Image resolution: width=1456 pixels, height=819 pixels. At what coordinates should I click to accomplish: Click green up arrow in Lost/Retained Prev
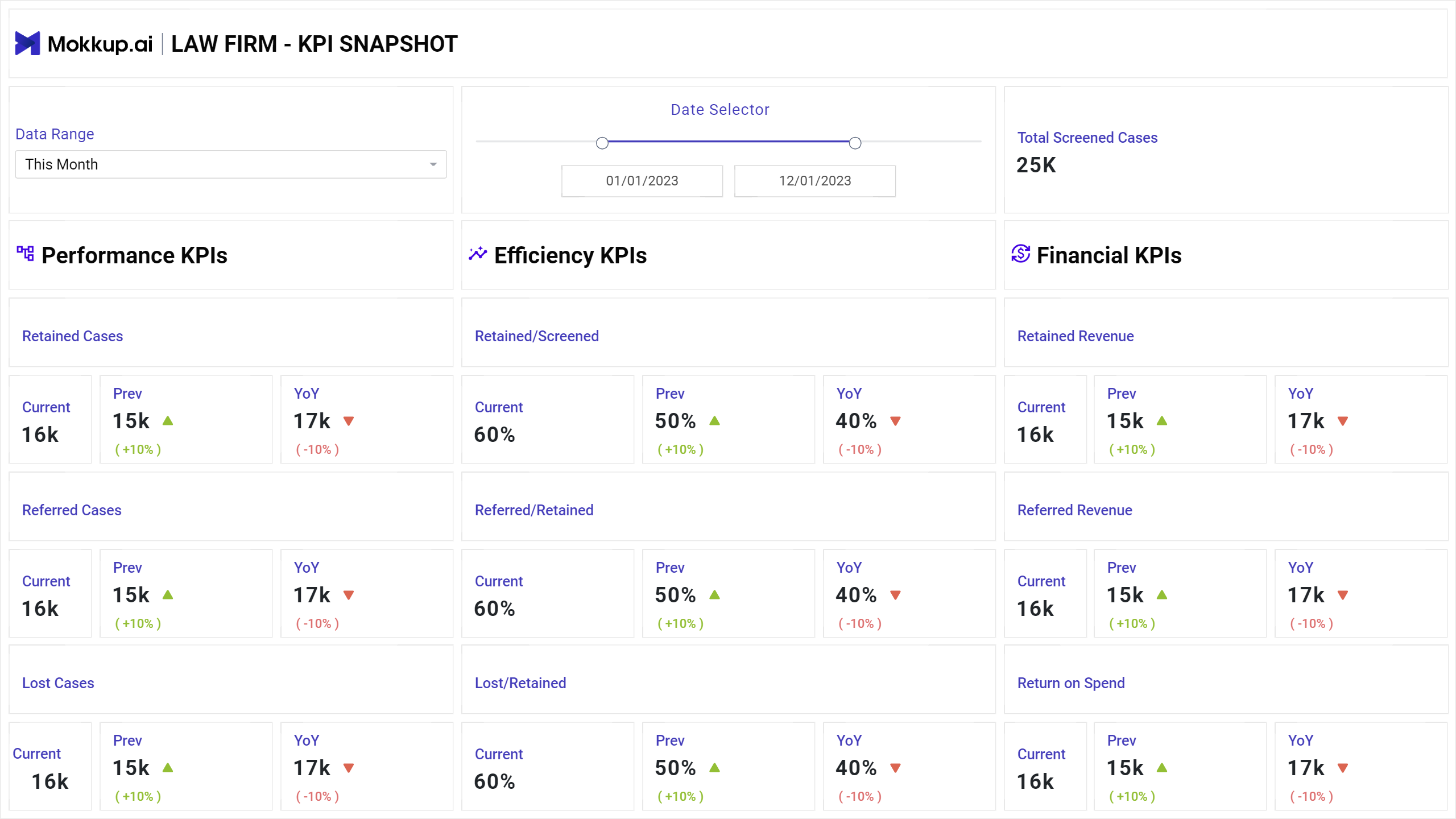[715, 768]
